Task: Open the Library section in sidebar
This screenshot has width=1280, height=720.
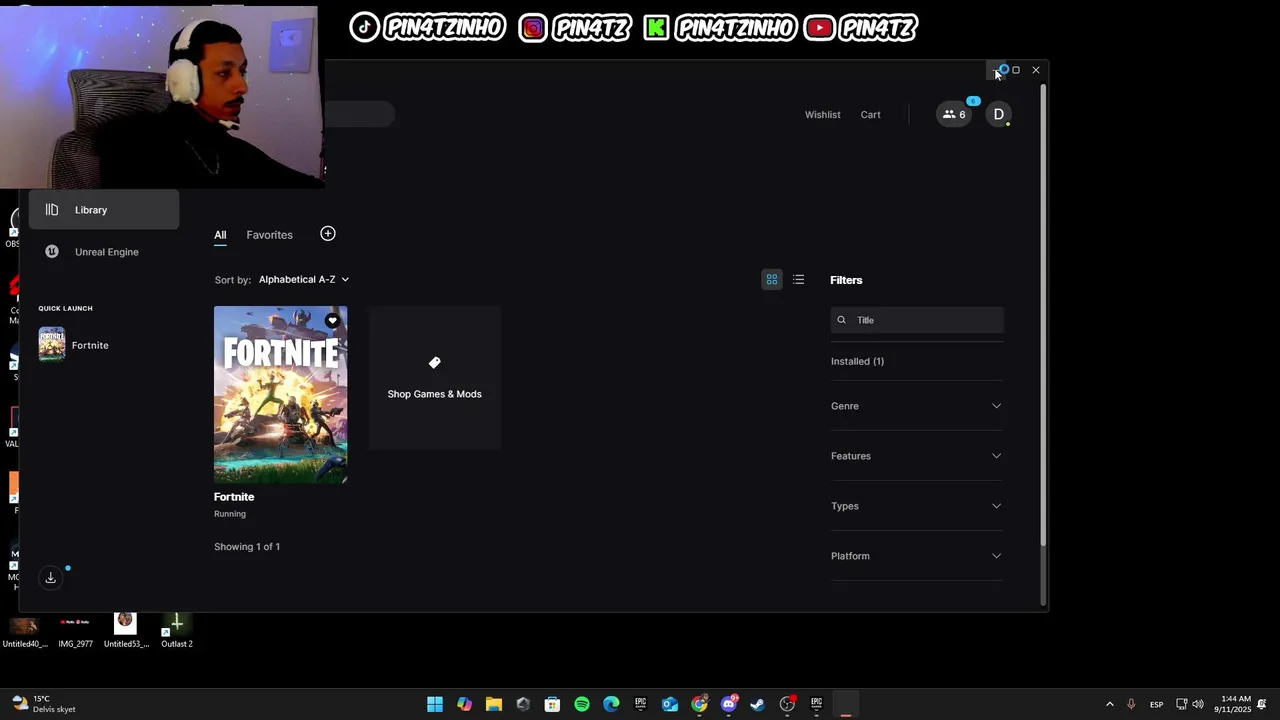Action: point(104,210)
